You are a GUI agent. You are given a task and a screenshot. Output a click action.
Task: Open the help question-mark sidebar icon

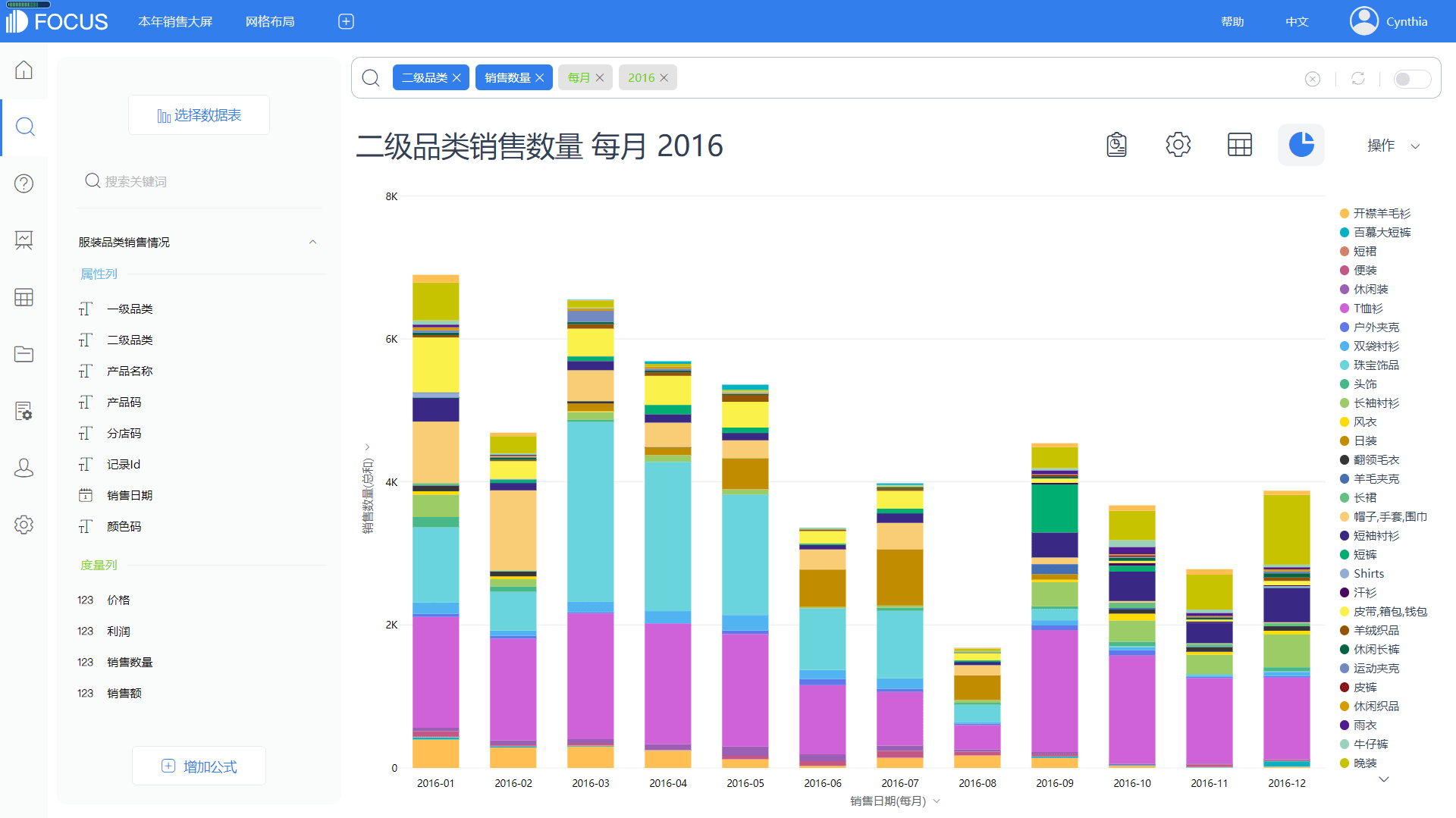pyautogui.click(x=24, y=183)
